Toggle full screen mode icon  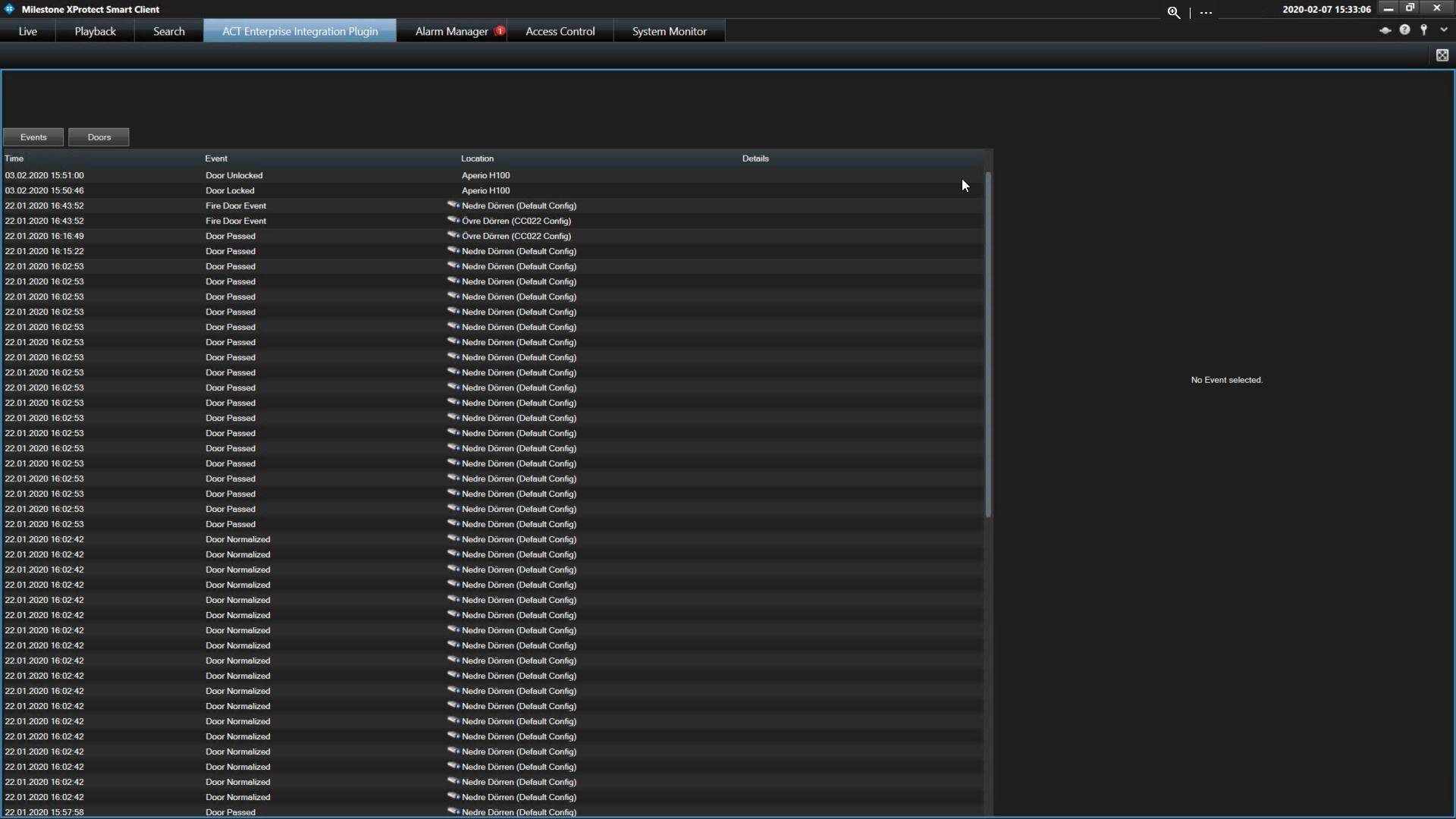click(x=1442, y=55)
